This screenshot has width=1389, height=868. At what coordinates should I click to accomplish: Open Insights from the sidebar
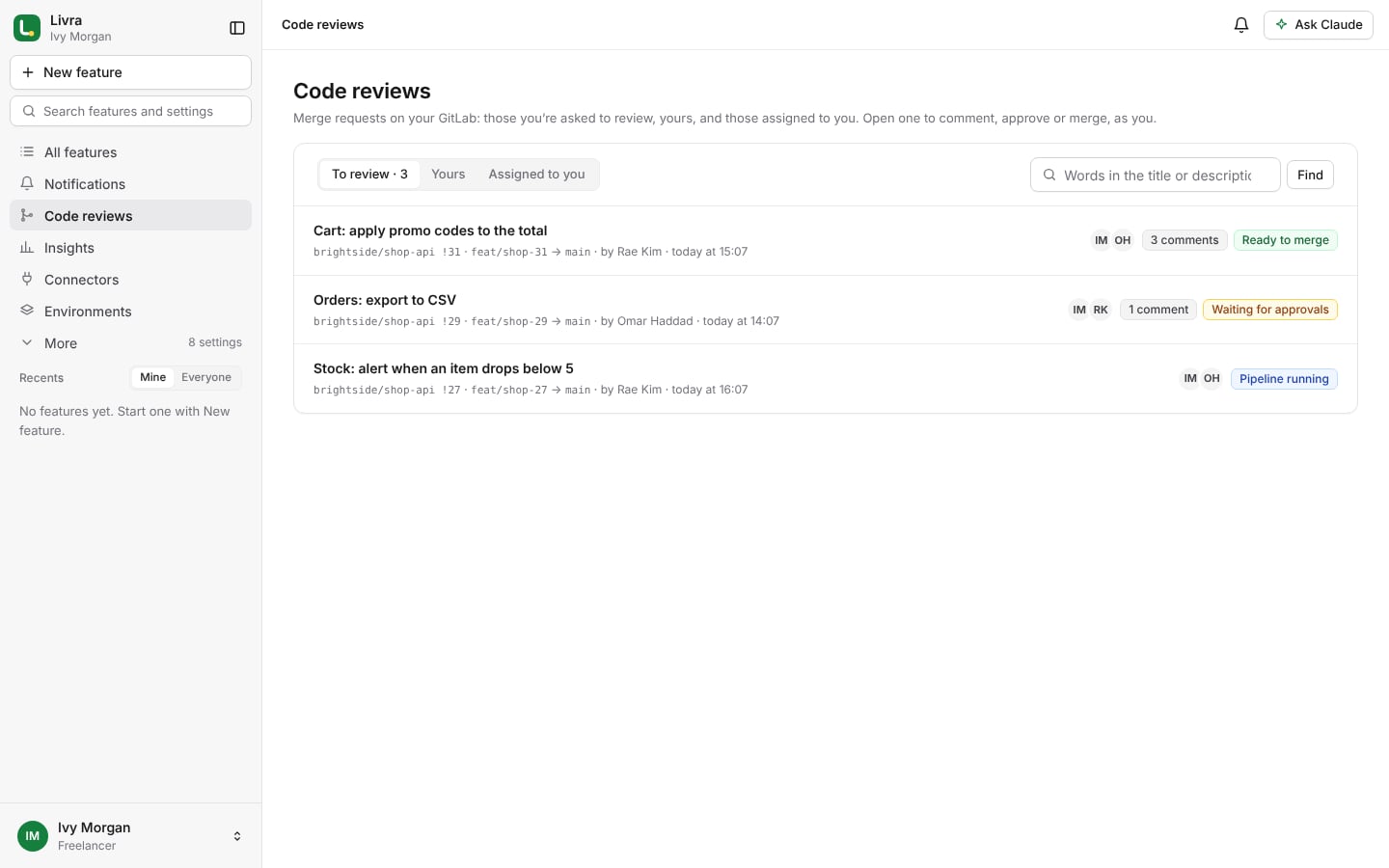click(x=130, y=248)
